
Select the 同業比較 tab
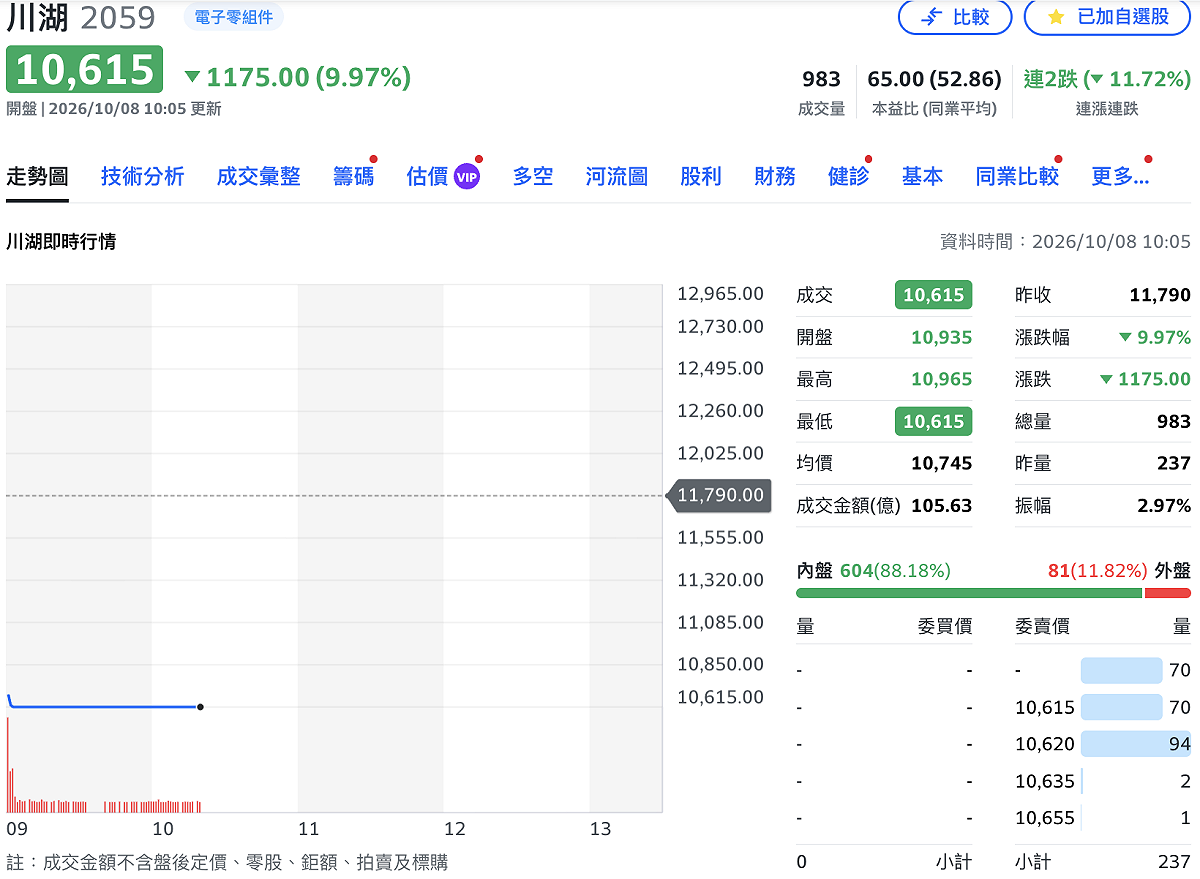[x=1017, y=177]
